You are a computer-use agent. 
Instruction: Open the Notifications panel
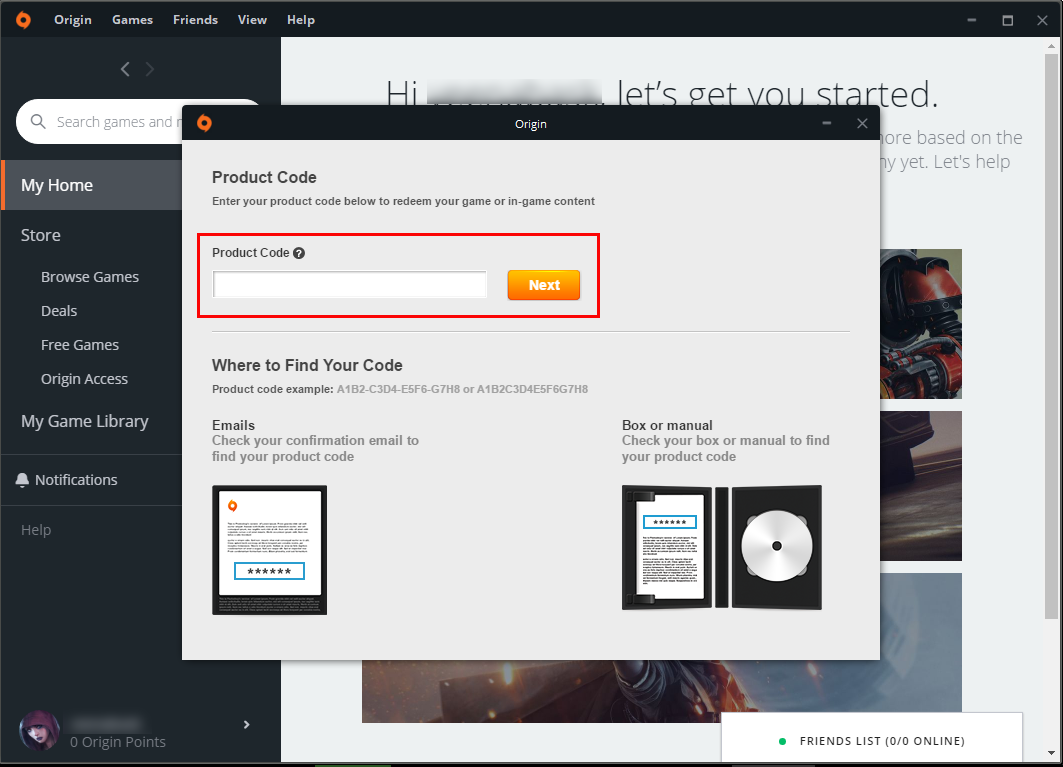pos(75,480)
